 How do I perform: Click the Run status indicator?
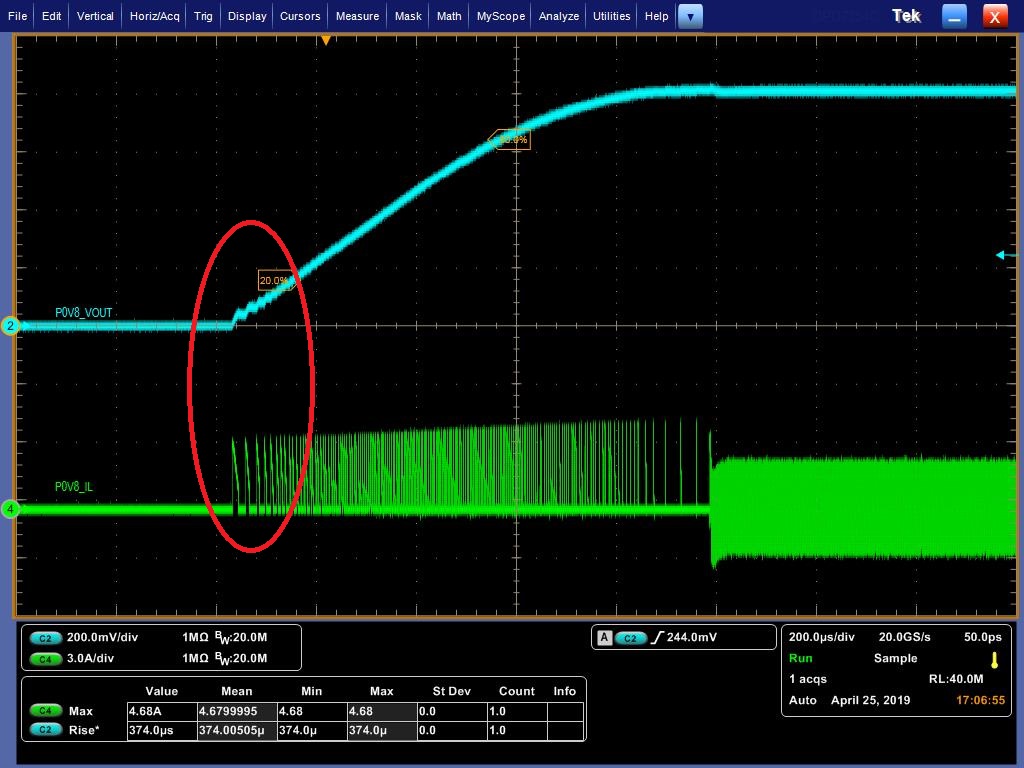pyautogui.click(x=801, y=658)
